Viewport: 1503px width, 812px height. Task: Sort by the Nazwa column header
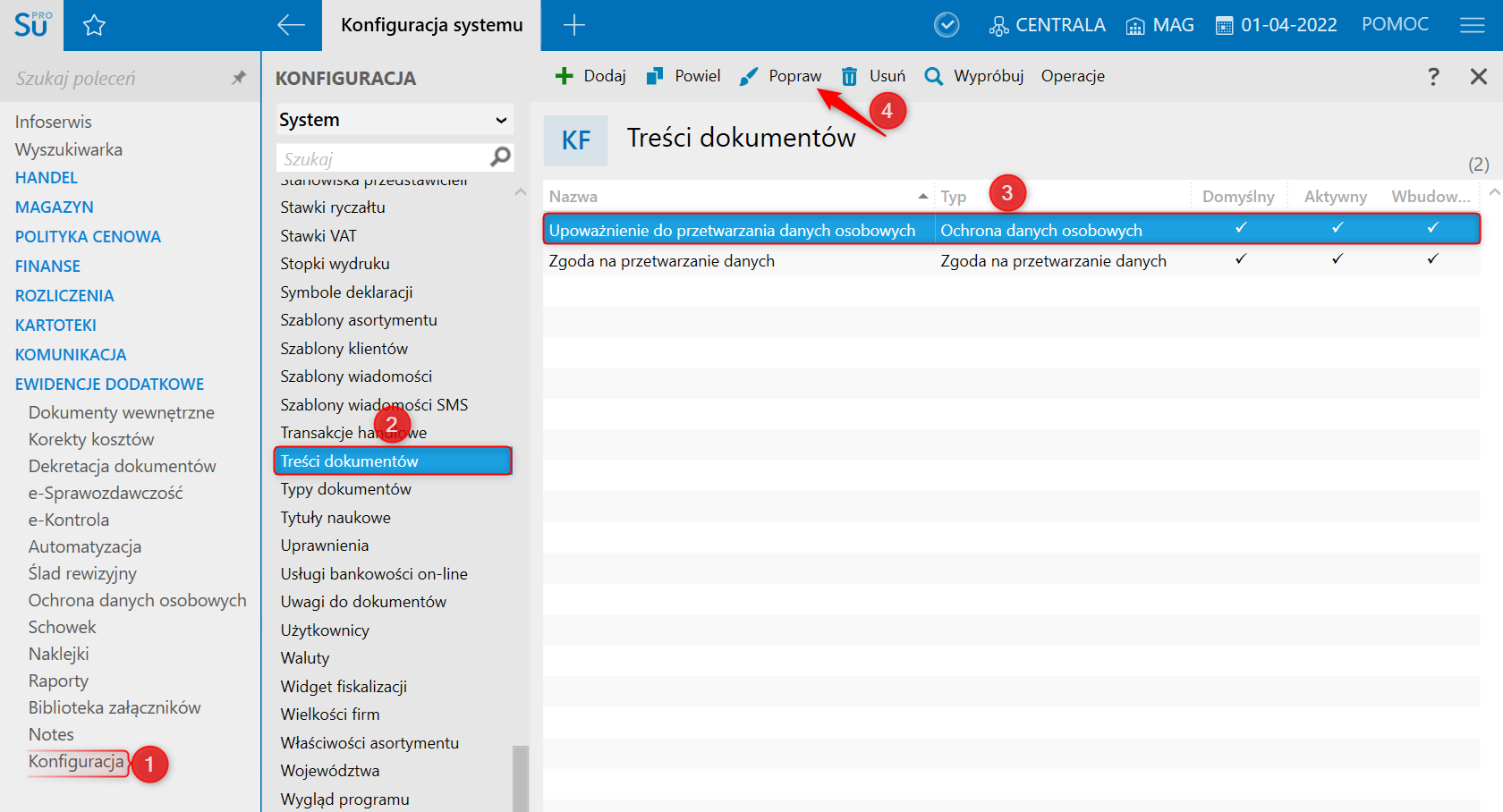pos(738,196)
